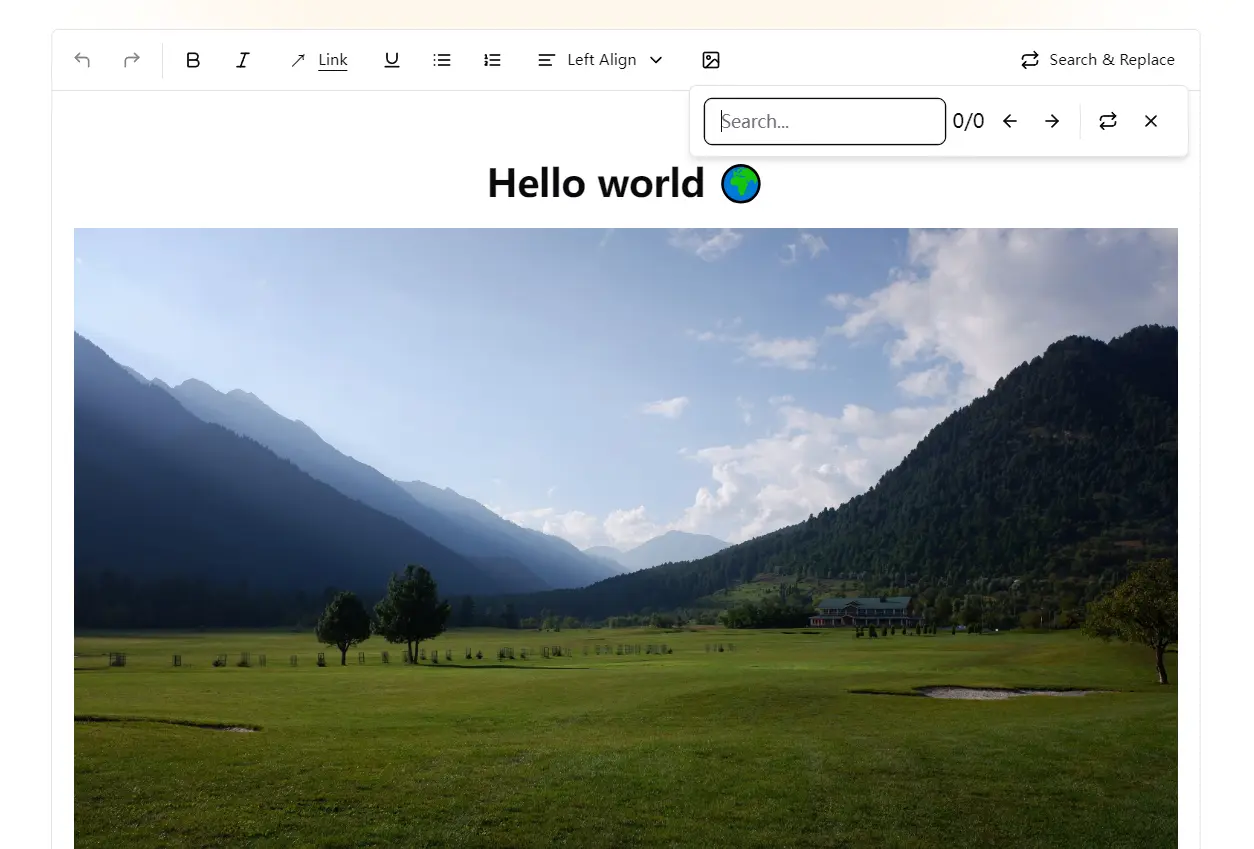The image size is (1254, 849).
Task: Show replace option inside search popup
Action: (1108, 121)
